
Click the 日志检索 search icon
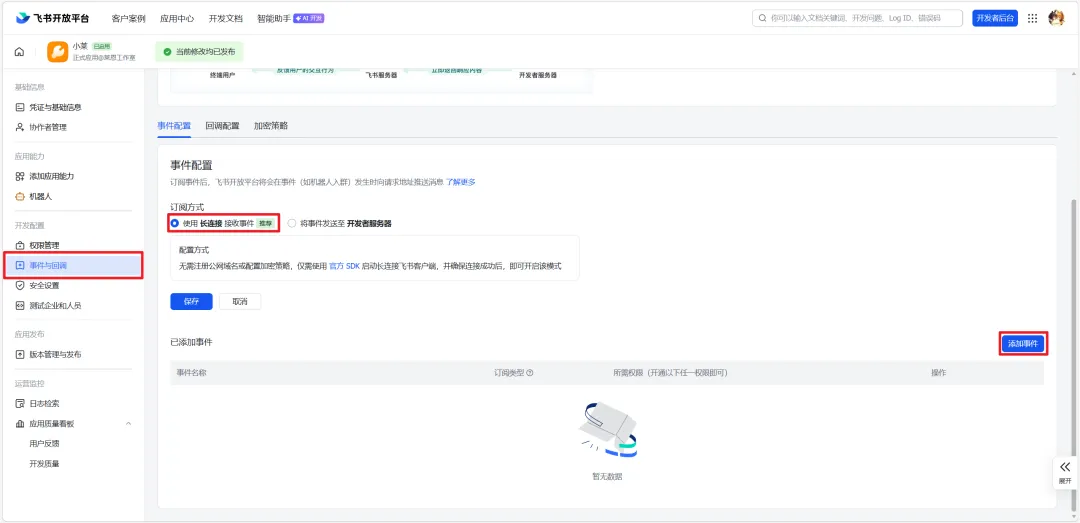pyautogui.click(x=20, y=403)
